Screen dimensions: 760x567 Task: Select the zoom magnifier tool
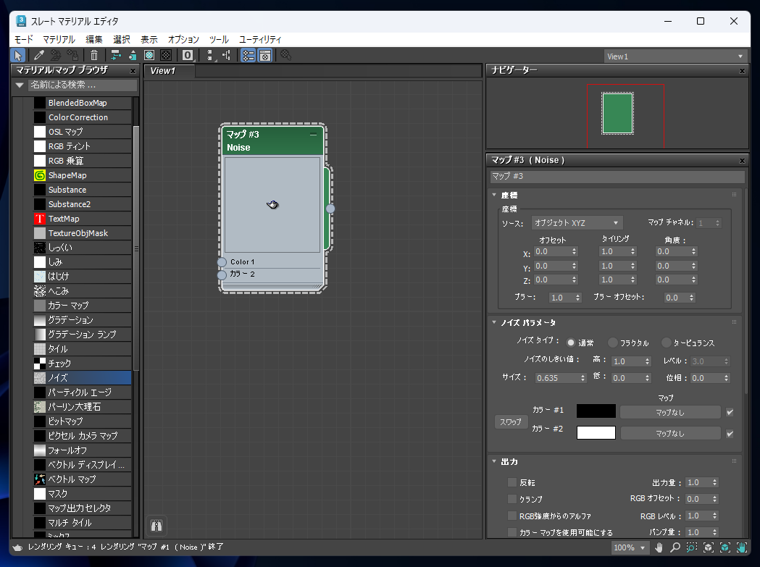675,548
